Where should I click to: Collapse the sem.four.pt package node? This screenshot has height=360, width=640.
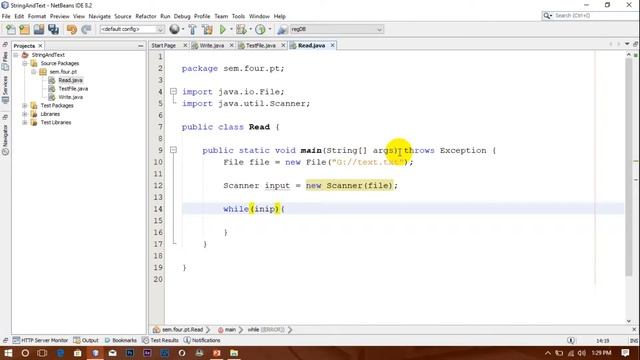pyautogui.click(x=34, y=72)
